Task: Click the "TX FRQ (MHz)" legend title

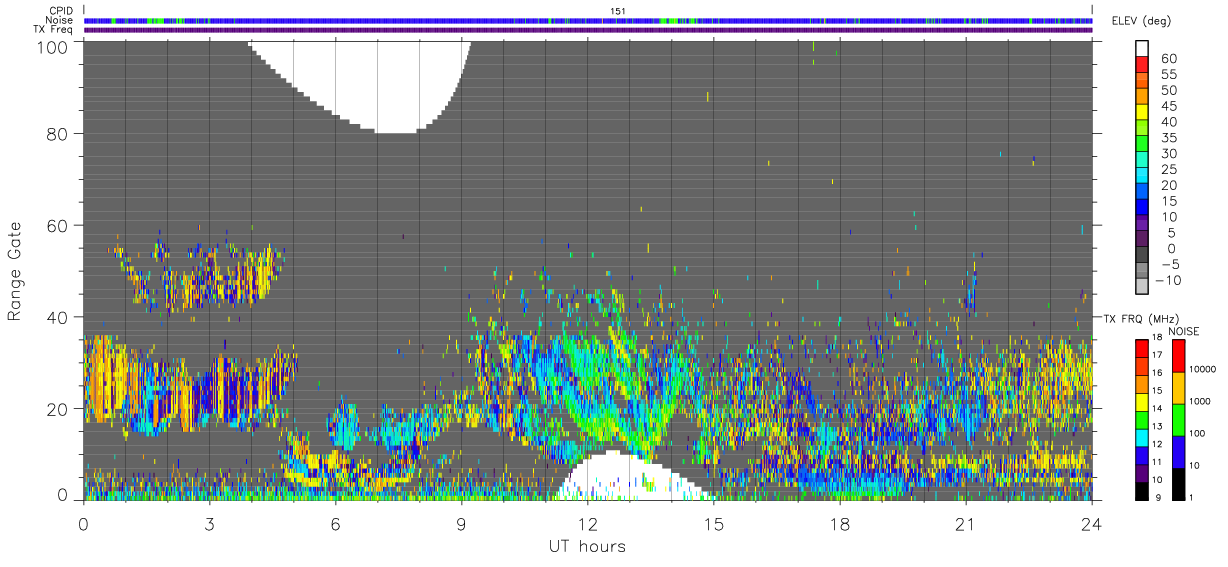Action: point(1140,318)
